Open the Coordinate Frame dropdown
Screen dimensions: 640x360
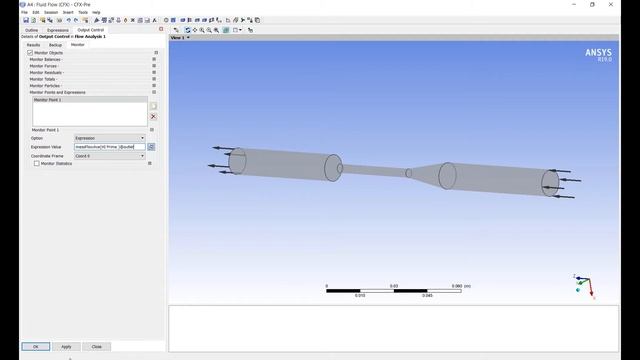110,156
